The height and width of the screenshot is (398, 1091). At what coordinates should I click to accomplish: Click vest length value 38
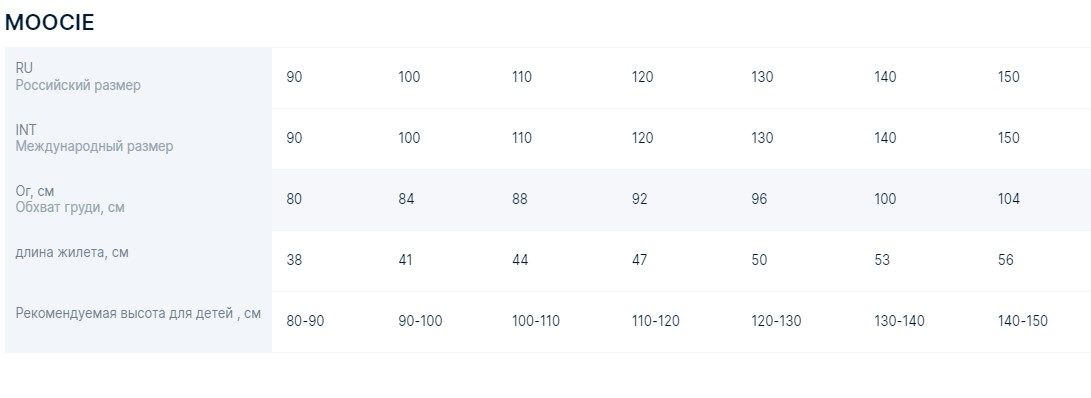[294, 260]
